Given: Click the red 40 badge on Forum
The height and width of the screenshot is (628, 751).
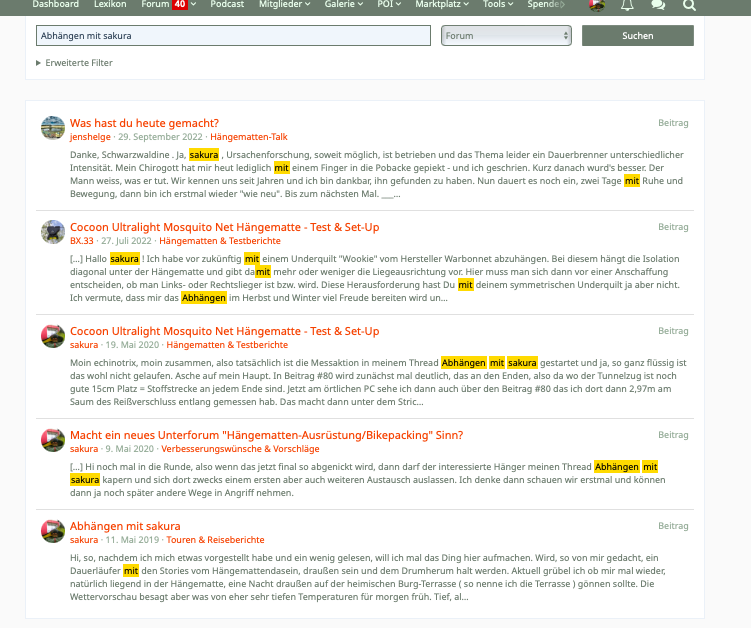Looking at the screenshot, I should pos(179,5).
